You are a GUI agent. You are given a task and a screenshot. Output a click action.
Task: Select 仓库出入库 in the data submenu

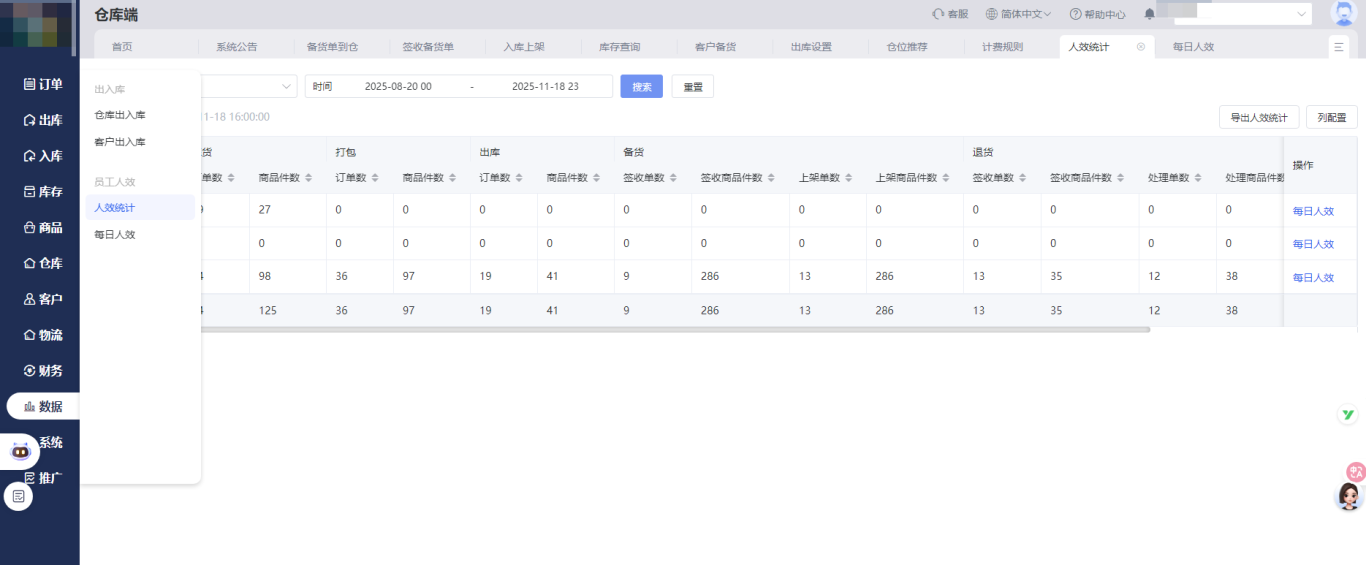[119, 115]
